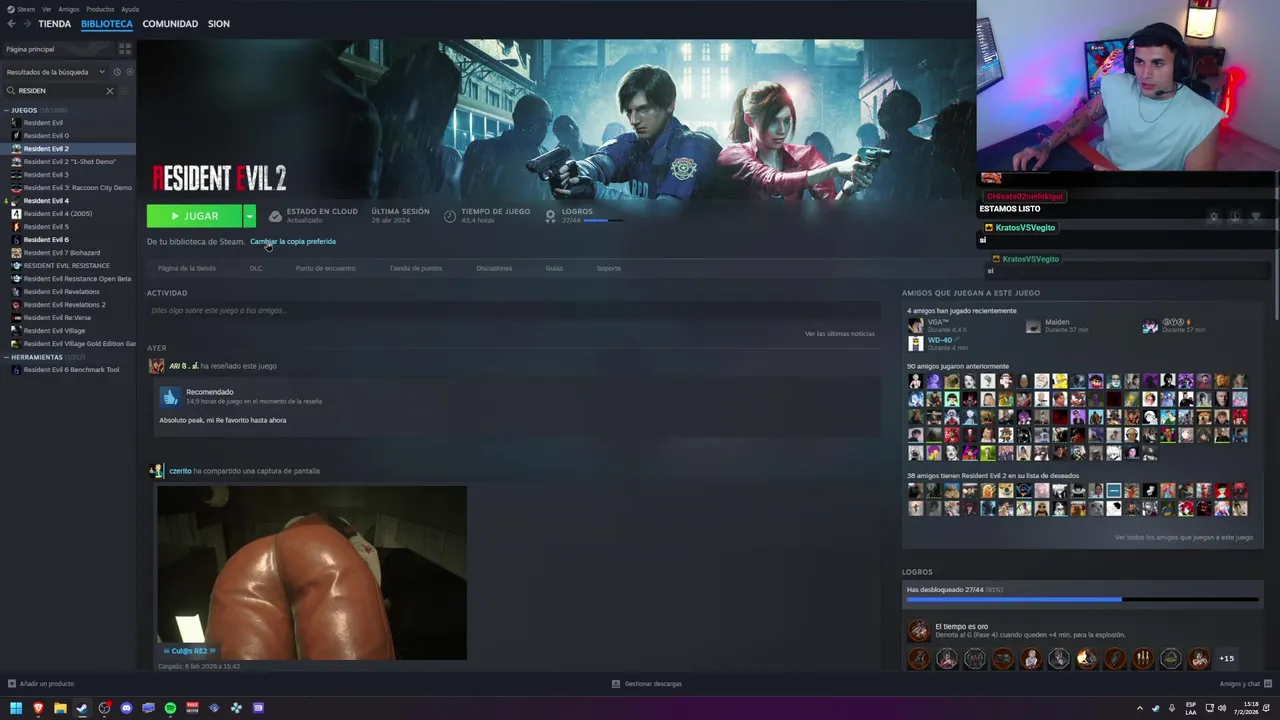The width and height of the screenshot is (1280, 720).
Task: Click the ready-to-play filter icon in sidebar
Action: pyautogui.click(x=128, y=72)
